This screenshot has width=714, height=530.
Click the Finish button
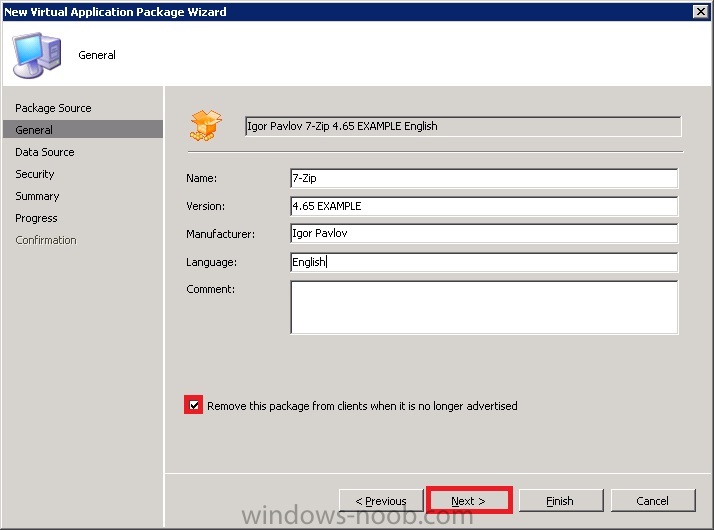coord(561,501)
